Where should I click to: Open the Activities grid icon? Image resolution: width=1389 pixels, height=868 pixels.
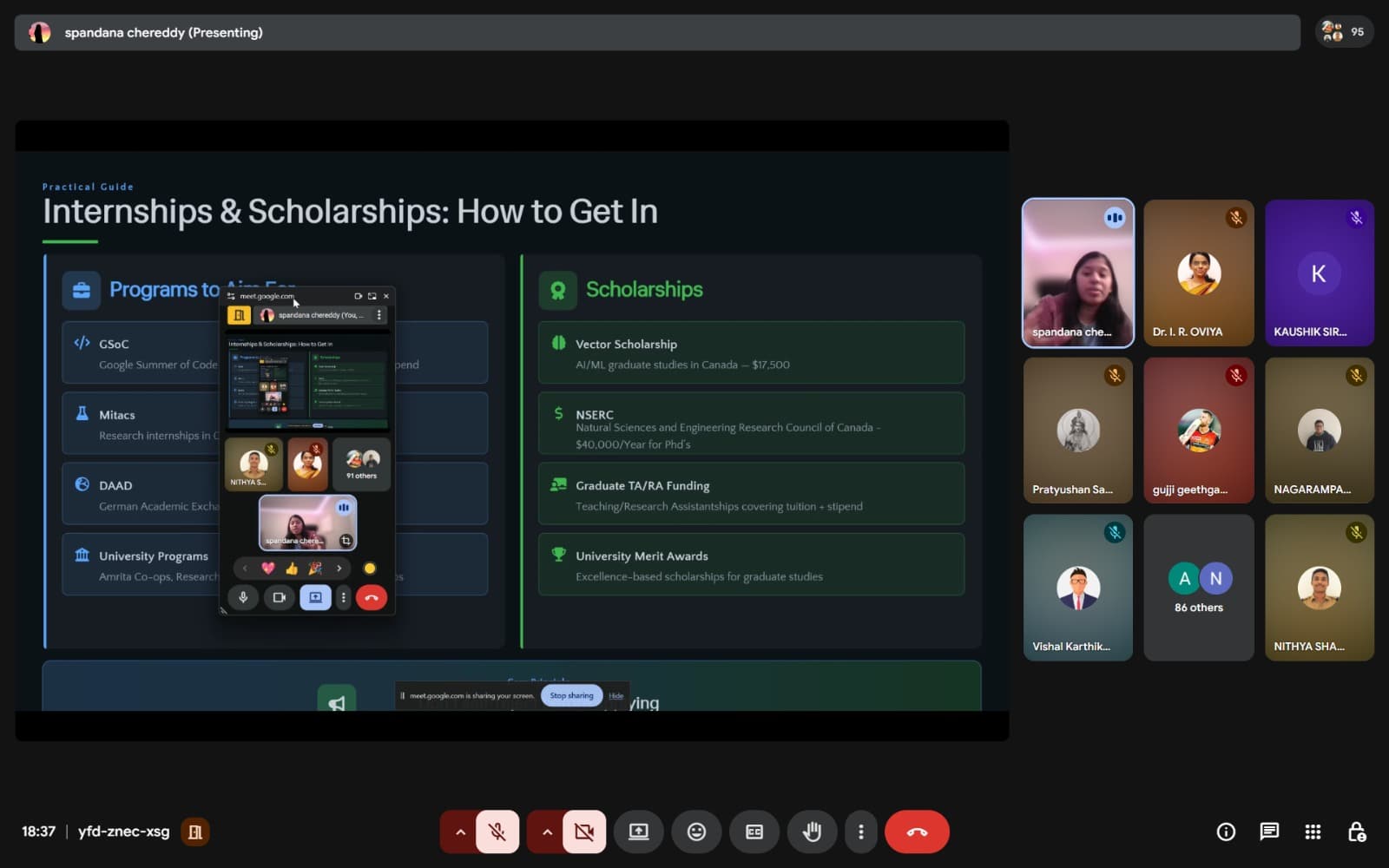(1313, 832)
